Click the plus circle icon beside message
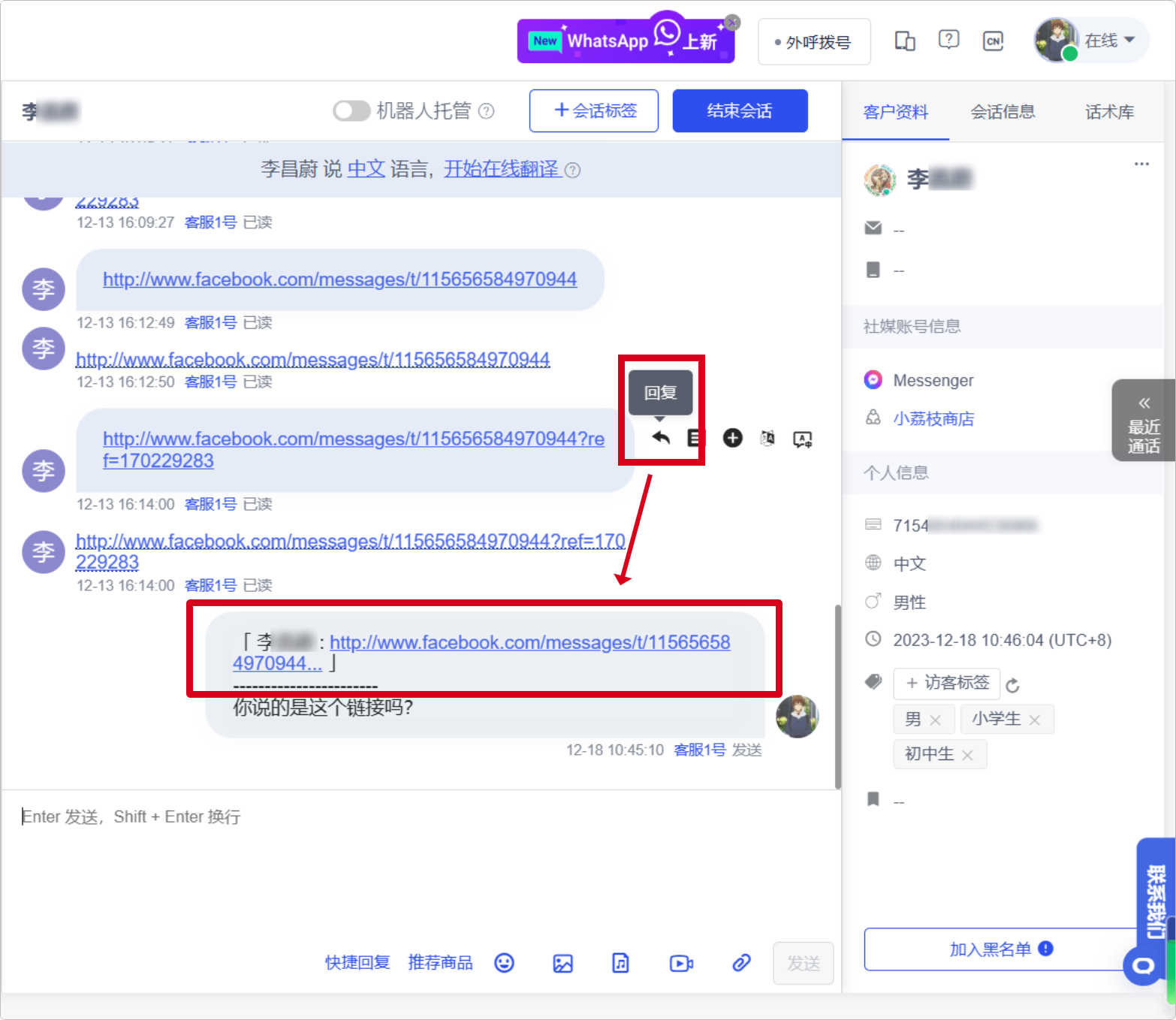The image size is (1176, 1020). (732, 438)
